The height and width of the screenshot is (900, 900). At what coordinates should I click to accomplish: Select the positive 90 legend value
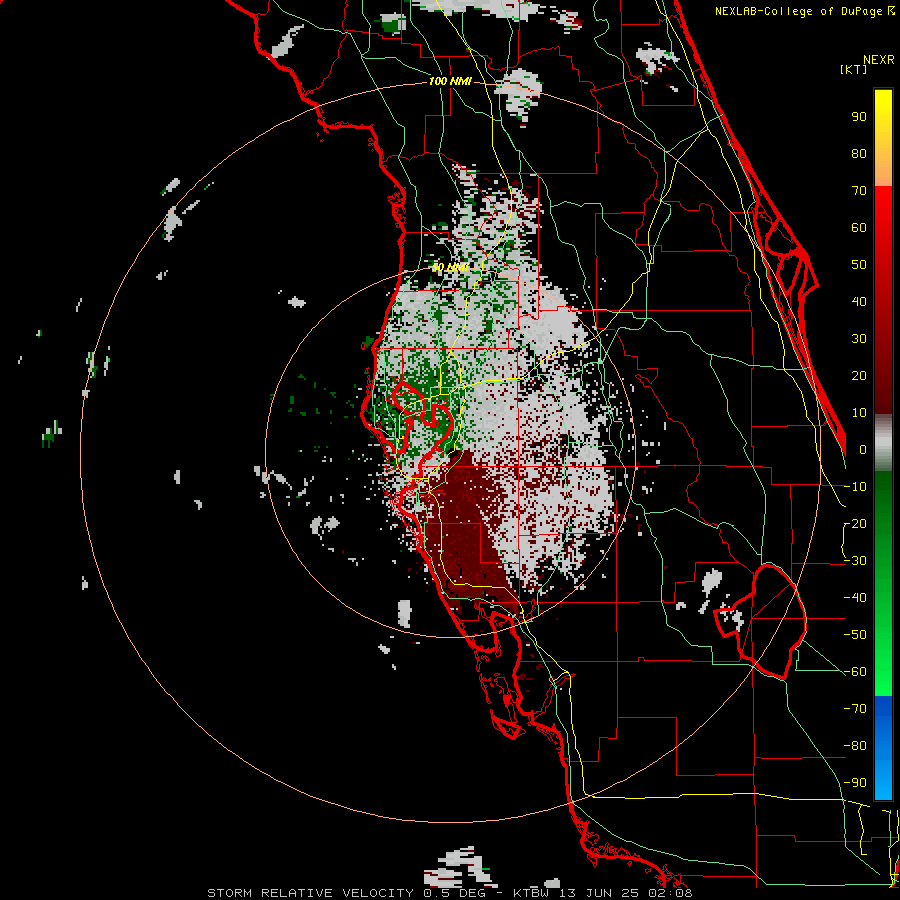859,117
